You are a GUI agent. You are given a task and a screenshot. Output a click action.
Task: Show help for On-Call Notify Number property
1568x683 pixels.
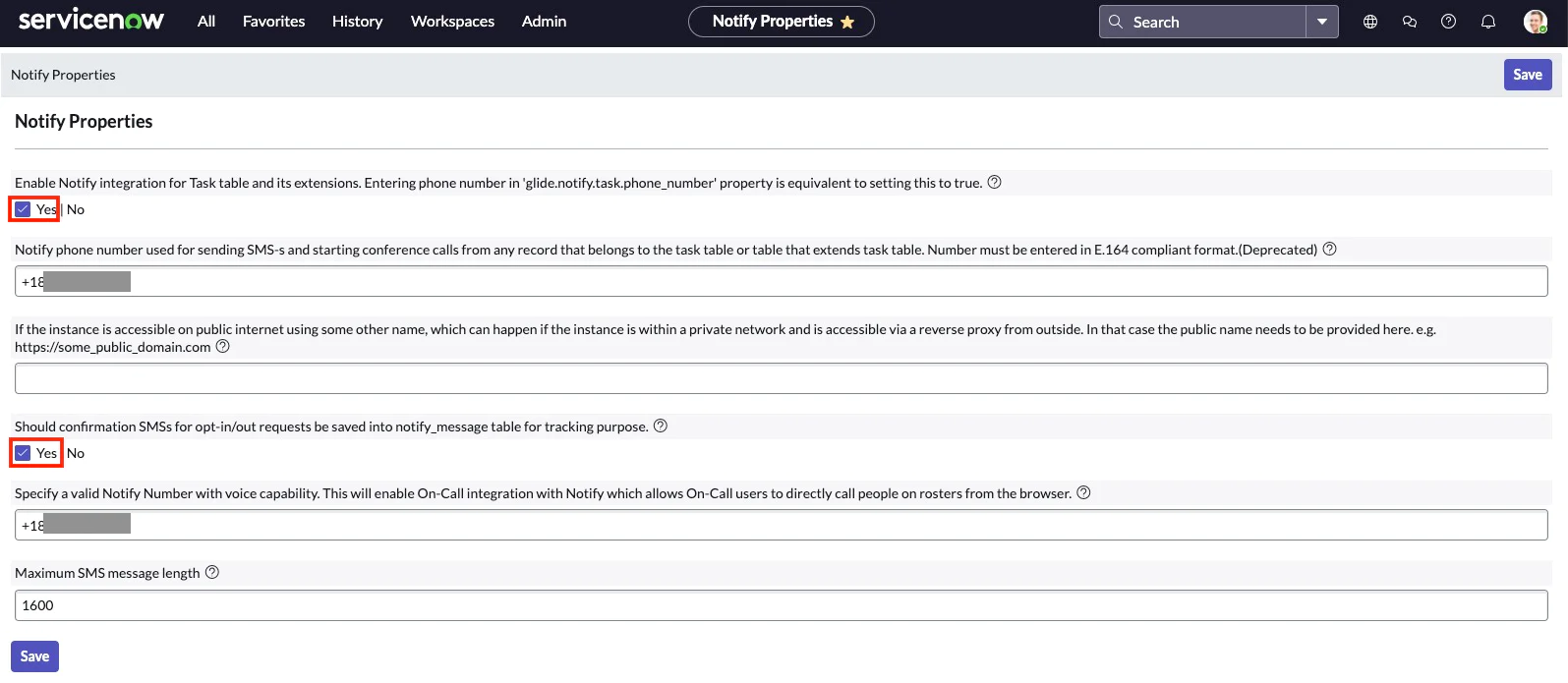(1084, 492)
